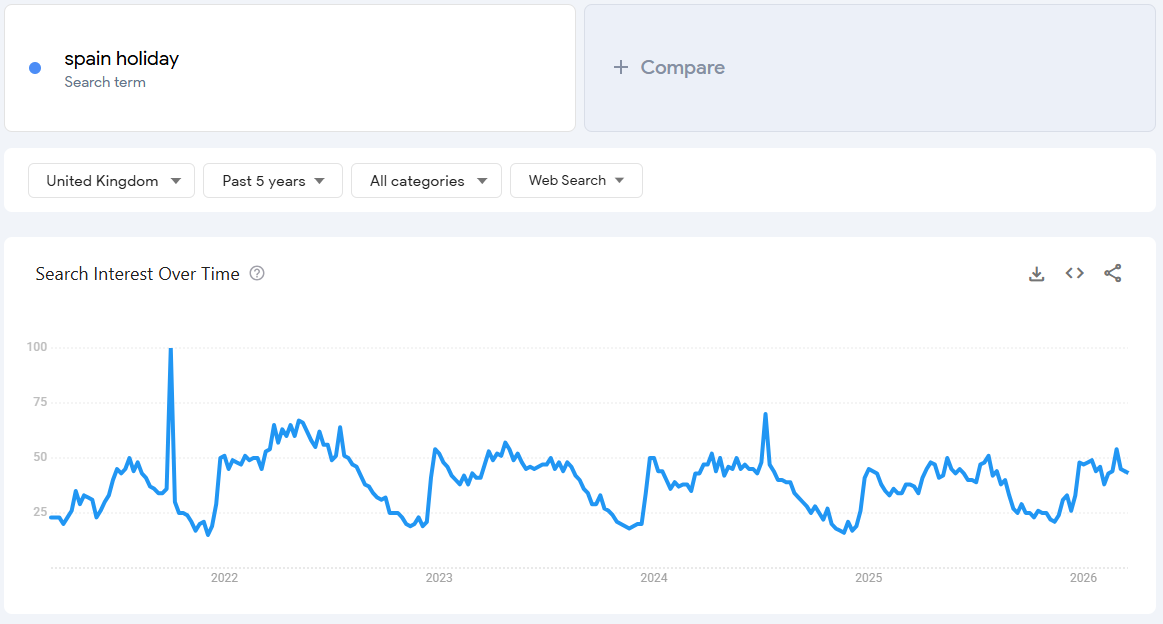Image resolution: width=1163 pixels, height=624 pixels.
Task: Add a comparison term with Compare
Action: 669,67
